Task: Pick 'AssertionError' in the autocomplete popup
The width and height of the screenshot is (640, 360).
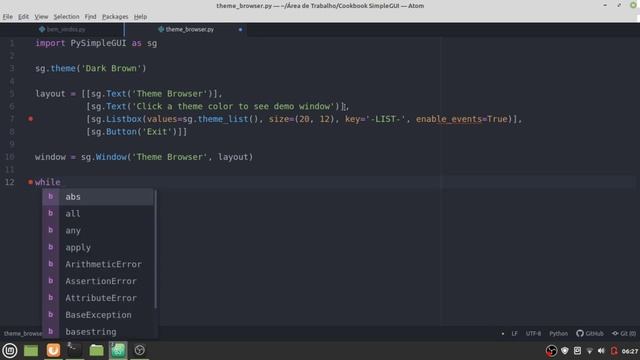Action: [x=98, y=281]
